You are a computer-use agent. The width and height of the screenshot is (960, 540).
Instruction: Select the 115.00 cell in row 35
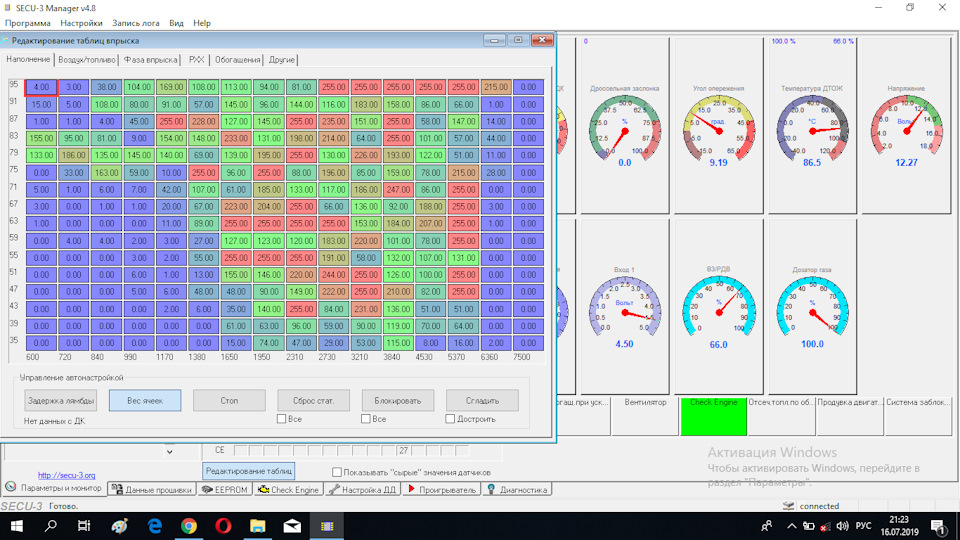[398, 343]
